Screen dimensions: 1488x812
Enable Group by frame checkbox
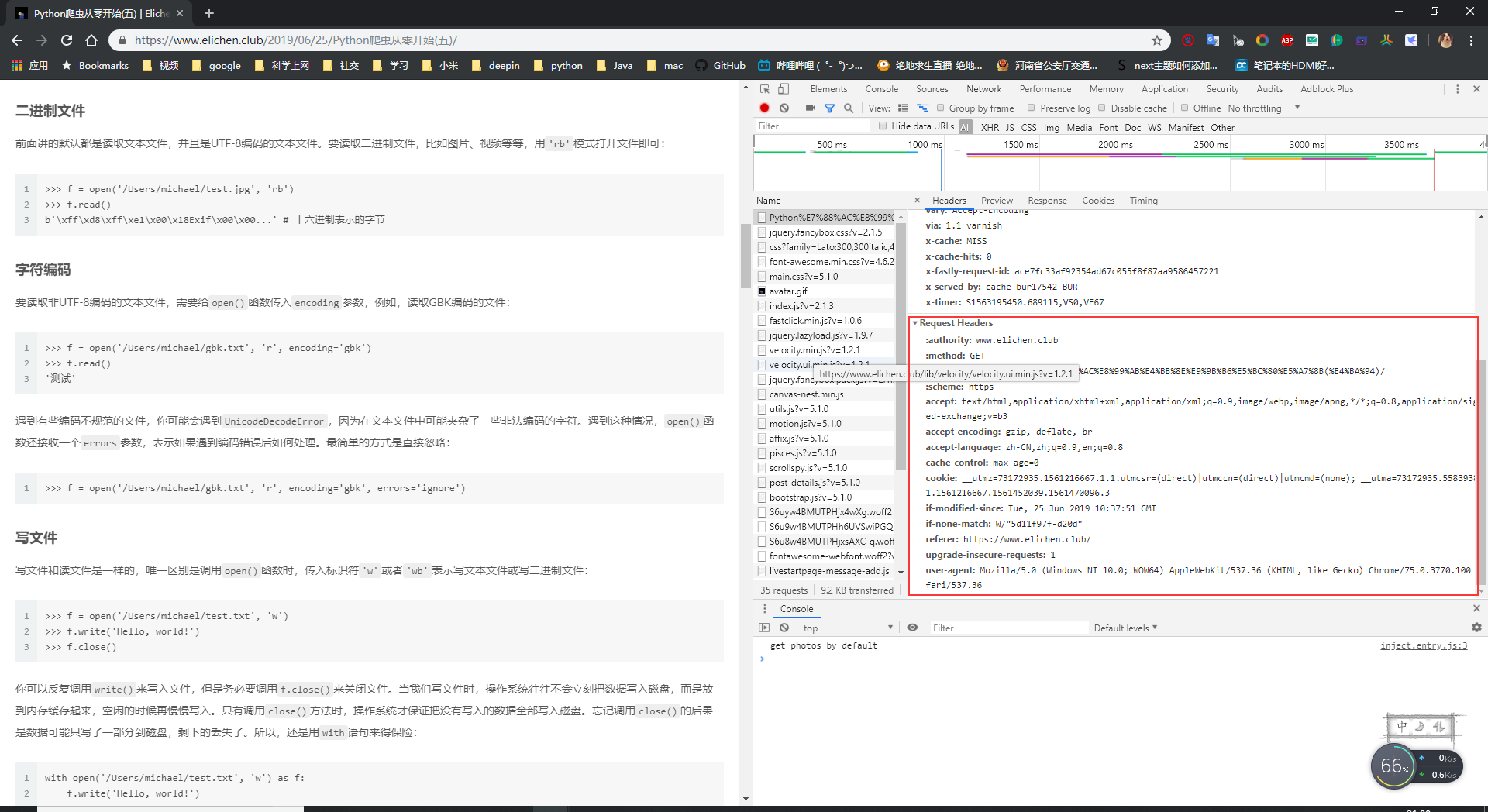(x=941, y=108)
